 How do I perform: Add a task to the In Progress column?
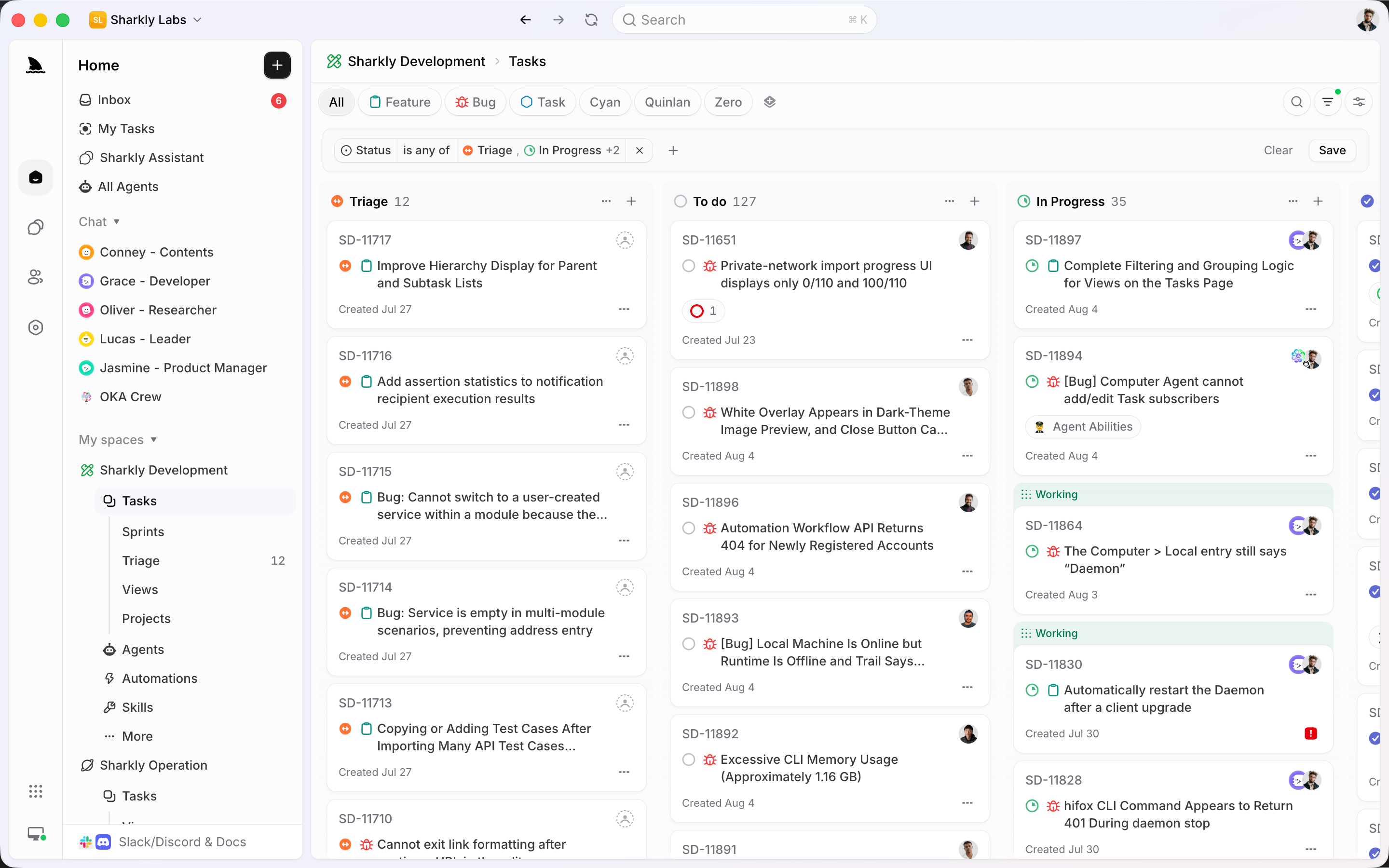[x=1319, y=202]
